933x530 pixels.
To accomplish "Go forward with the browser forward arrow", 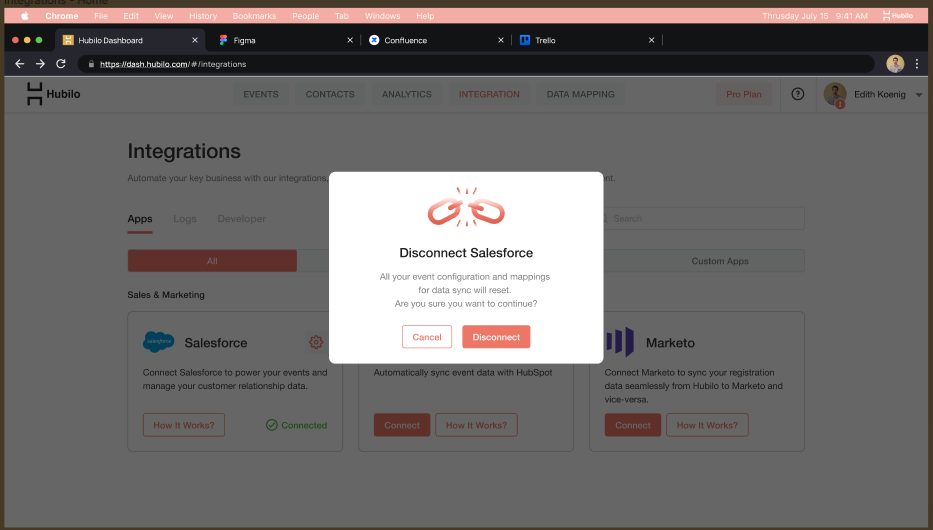I will pos(40,64).
